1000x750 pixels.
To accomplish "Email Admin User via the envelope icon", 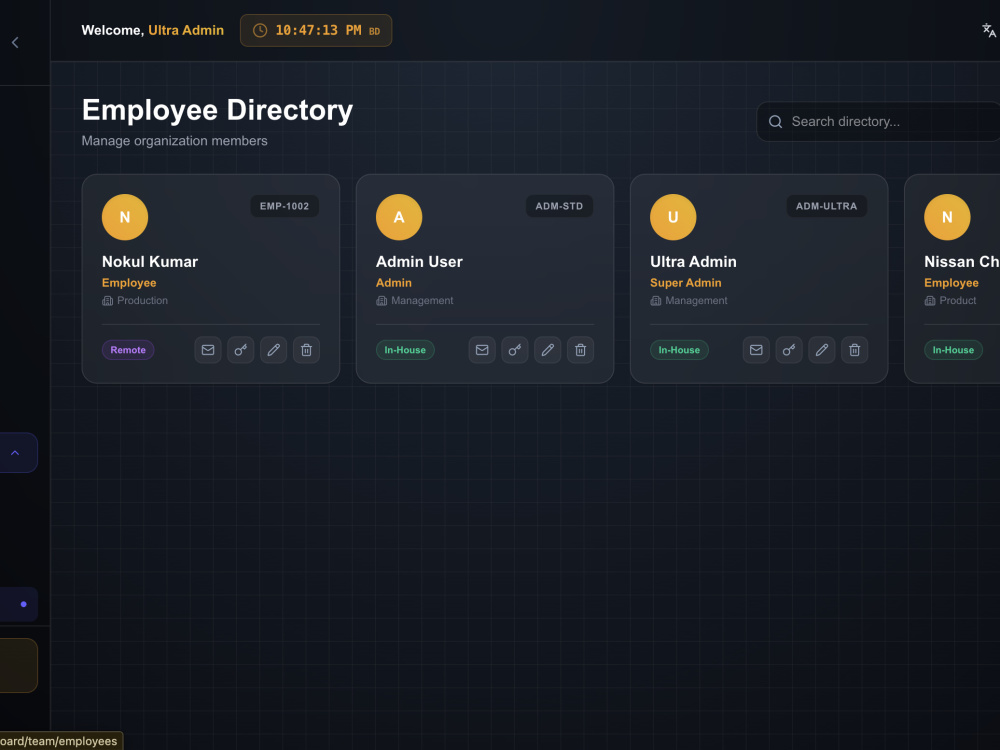I will [482, 350].
